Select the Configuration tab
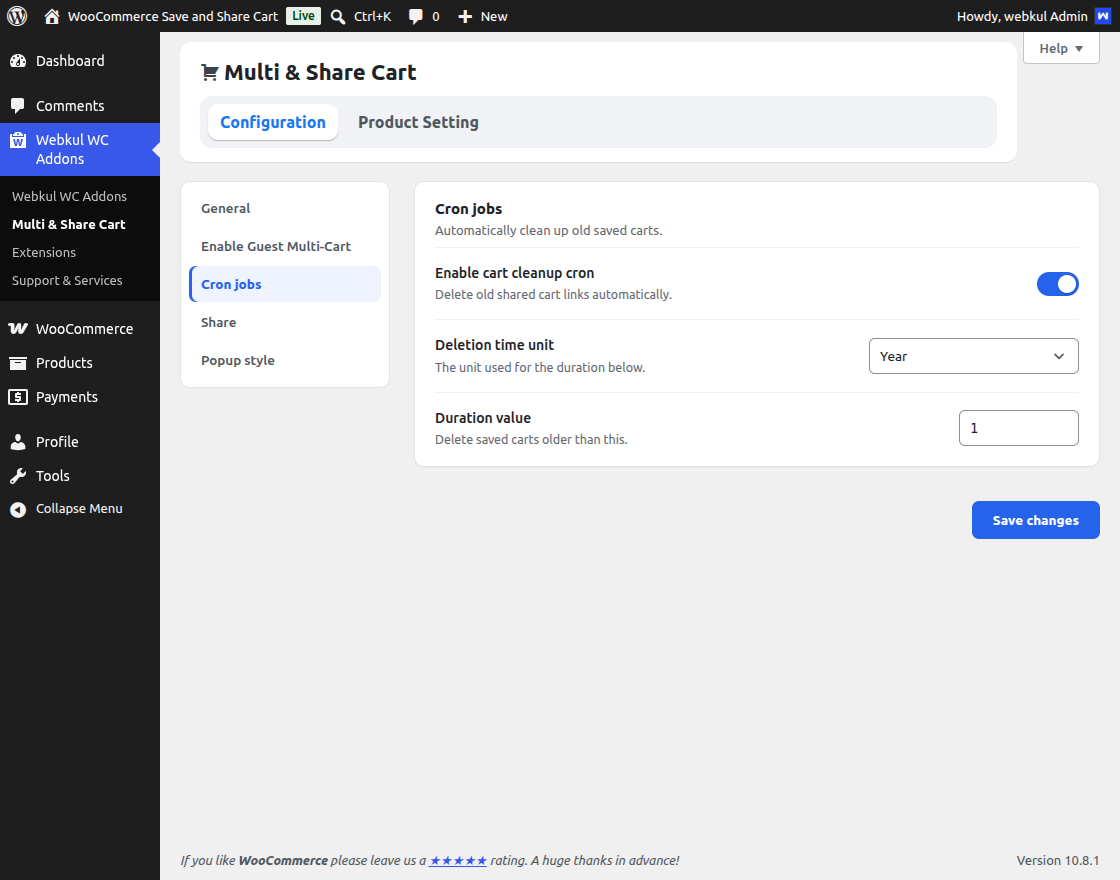 (x=273, y=122)
